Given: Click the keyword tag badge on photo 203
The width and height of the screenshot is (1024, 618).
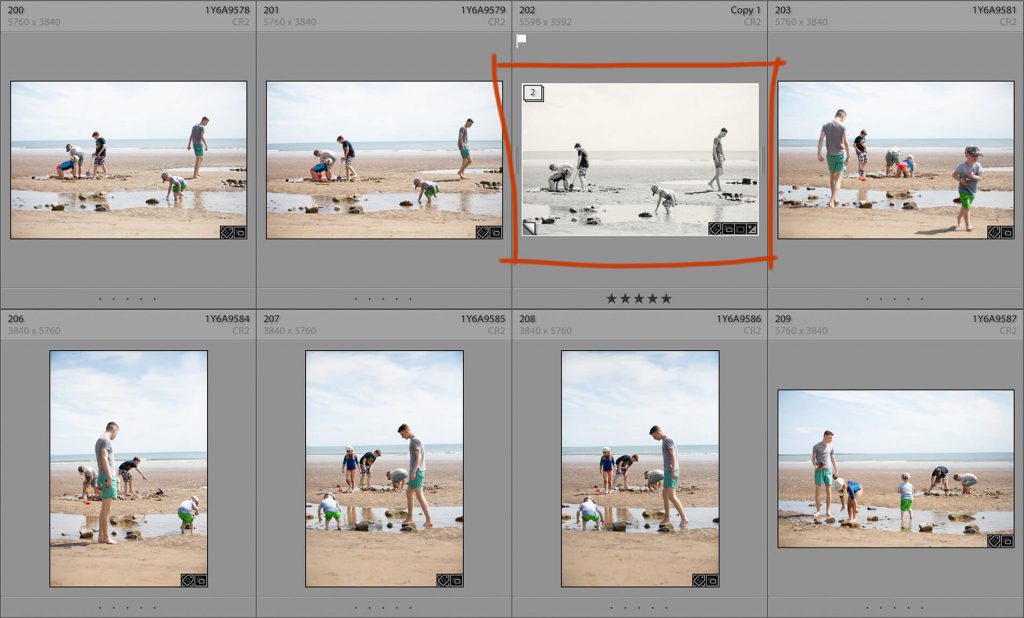Looking at the screenshot, I should point(994,232).
